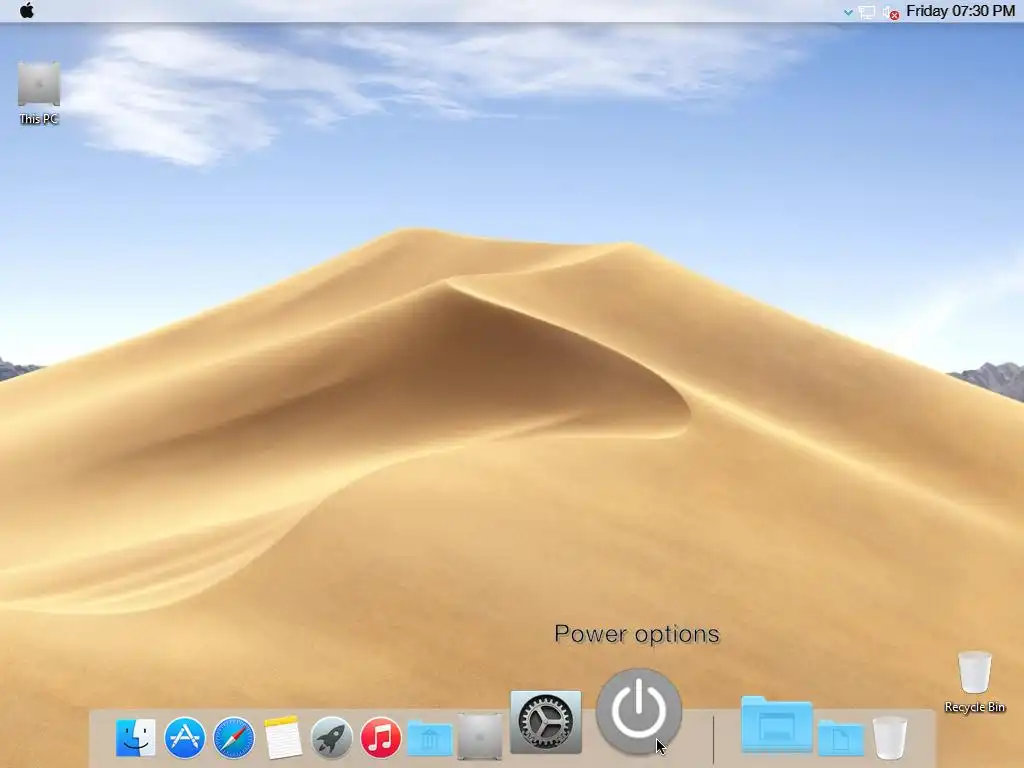
Task: Open the blue library folder in dock
Action: pos(430,739)
